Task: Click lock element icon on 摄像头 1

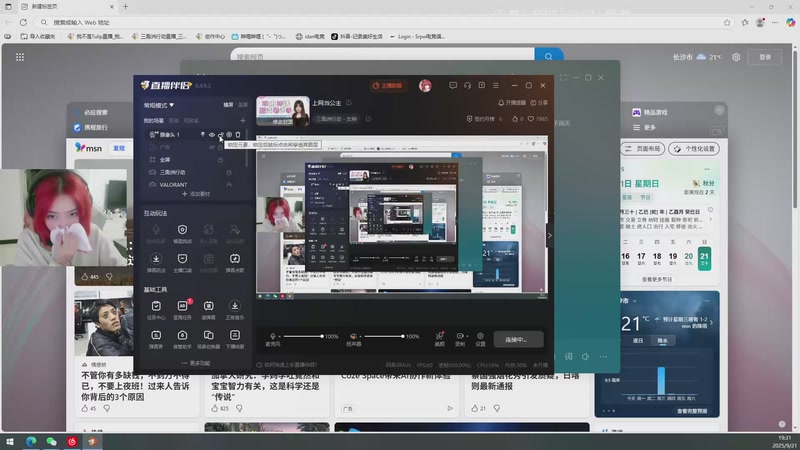Action: coord(220,135)
